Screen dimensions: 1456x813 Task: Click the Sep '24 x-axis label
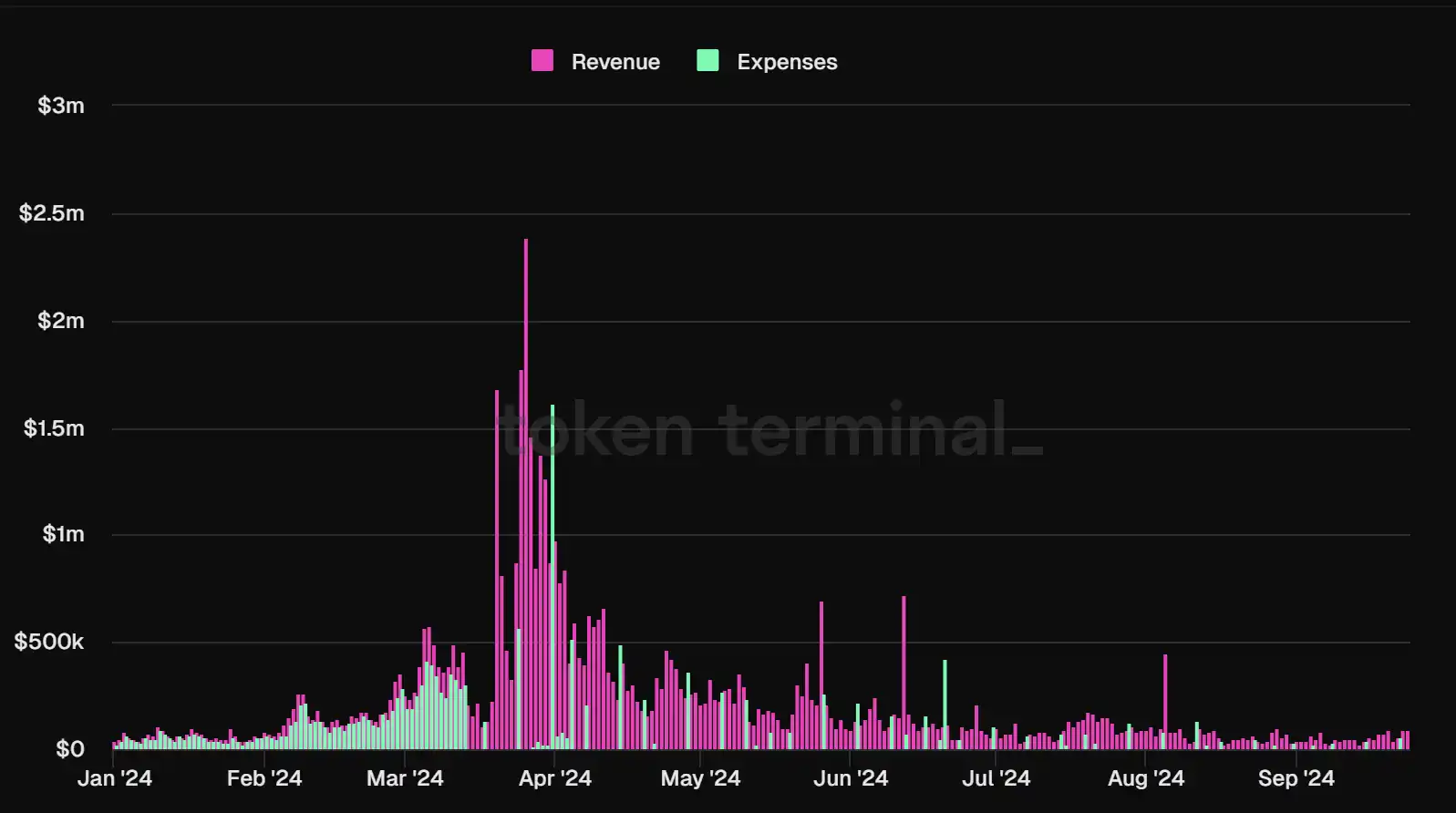point(1296,778)
